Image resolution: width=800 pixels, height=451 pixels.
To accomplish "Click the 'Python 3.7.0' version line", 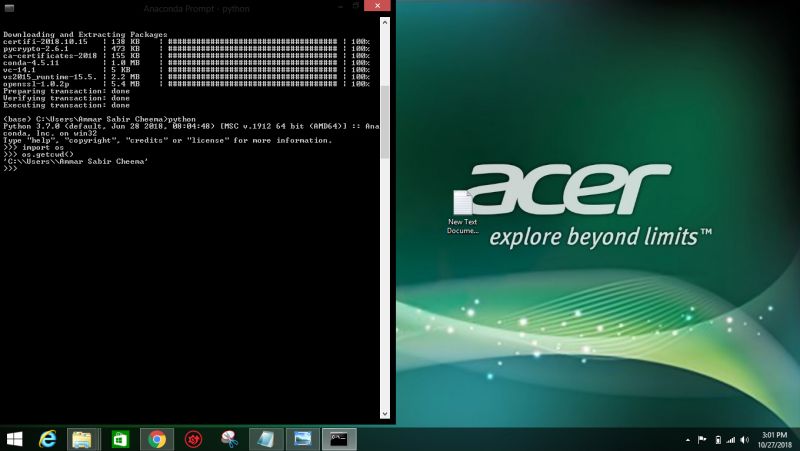I will (191, 126).
